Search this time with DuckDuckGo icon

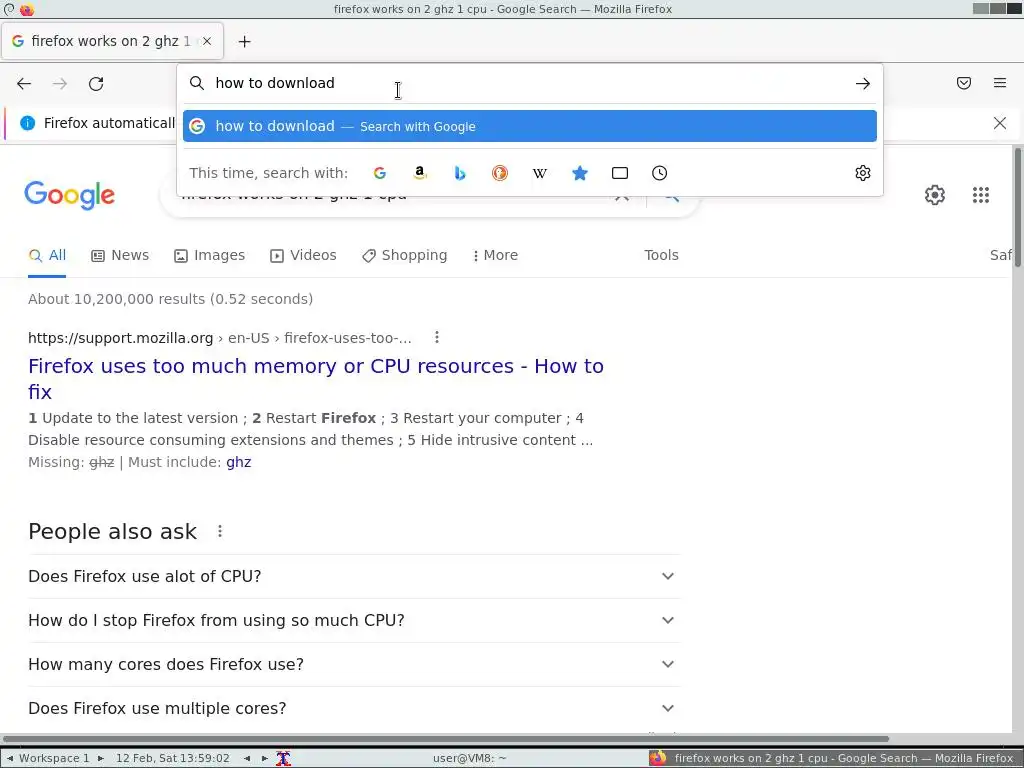point(500,173)
